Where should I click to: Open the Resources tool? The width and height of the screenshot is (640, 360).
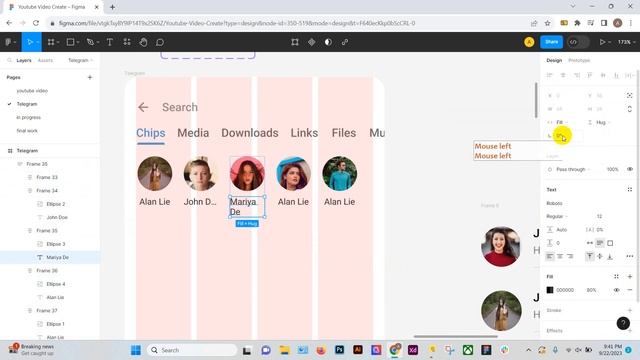127,42
